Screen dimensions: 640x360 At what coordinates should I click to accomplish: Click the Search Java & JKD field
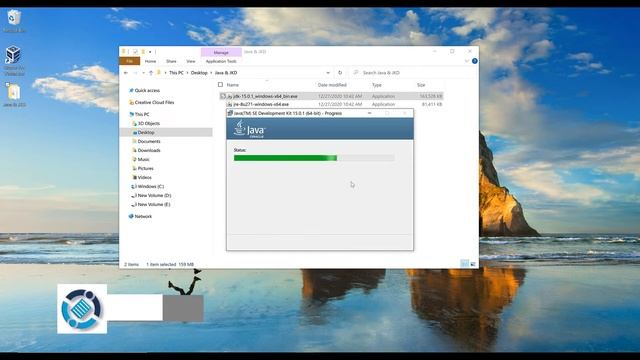[412, 73]
